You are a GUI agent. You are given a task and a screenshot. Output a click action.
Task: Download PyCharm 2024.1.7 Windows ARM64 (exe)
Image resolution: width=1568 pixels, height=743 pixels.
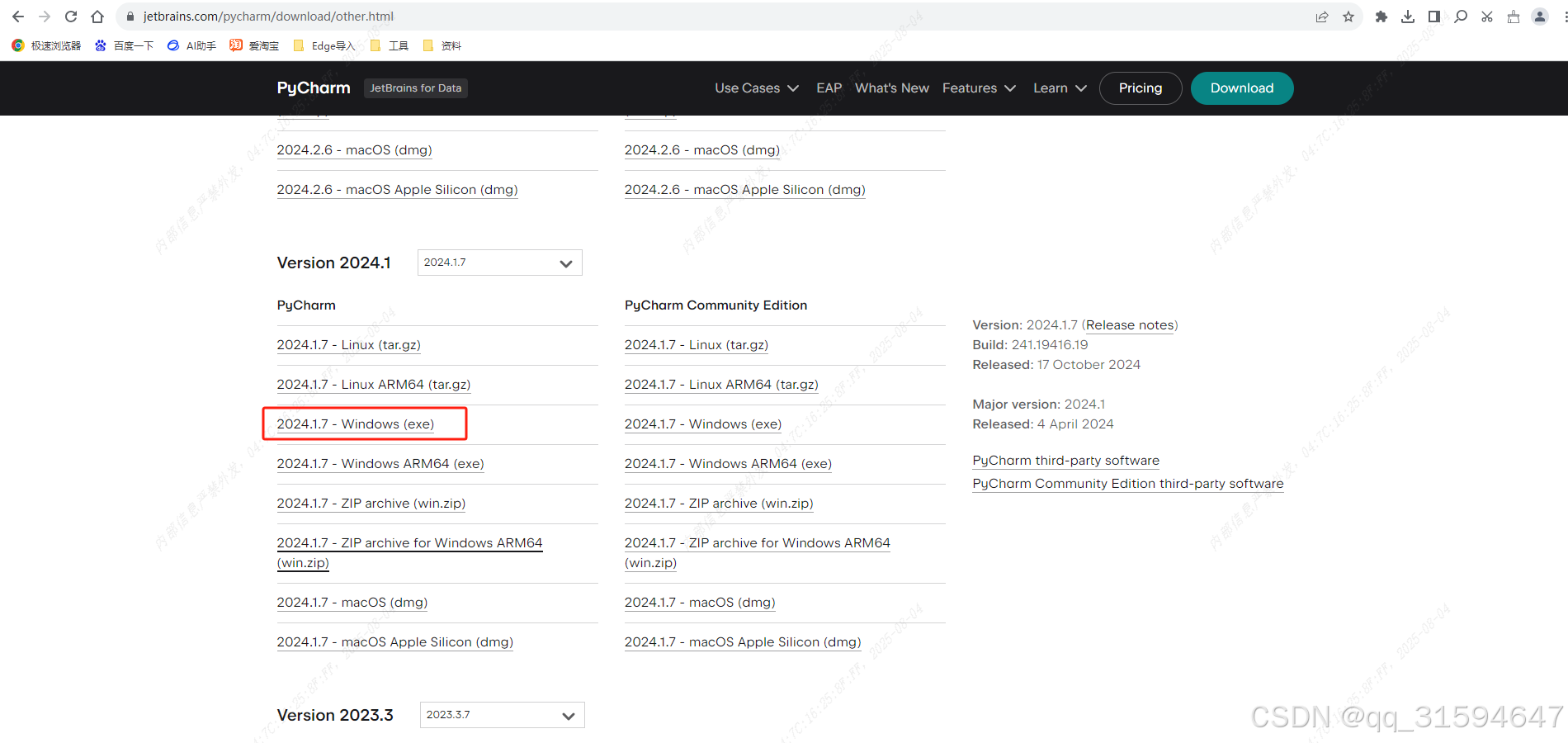[380, 464]
